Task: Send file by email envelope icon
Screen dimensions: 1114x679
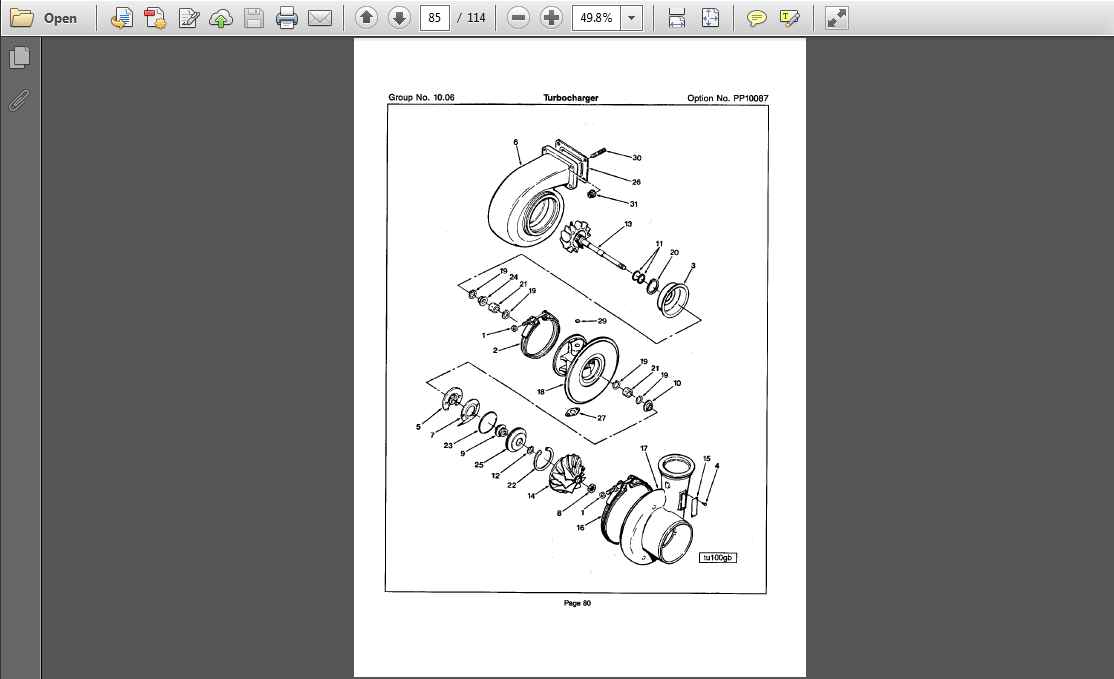Action: pos(320,18)
